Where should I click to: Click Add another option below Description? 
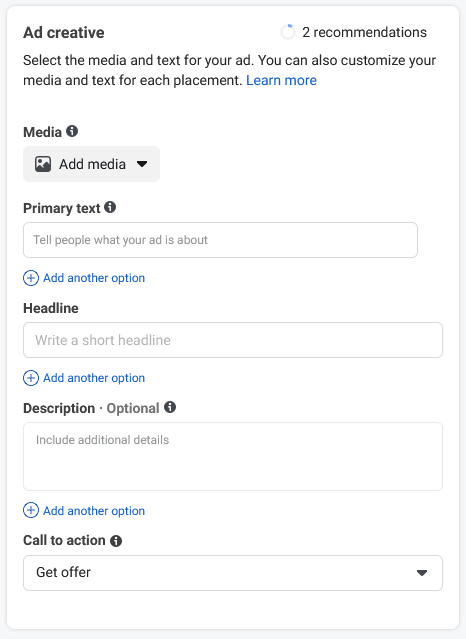point(94,511)
